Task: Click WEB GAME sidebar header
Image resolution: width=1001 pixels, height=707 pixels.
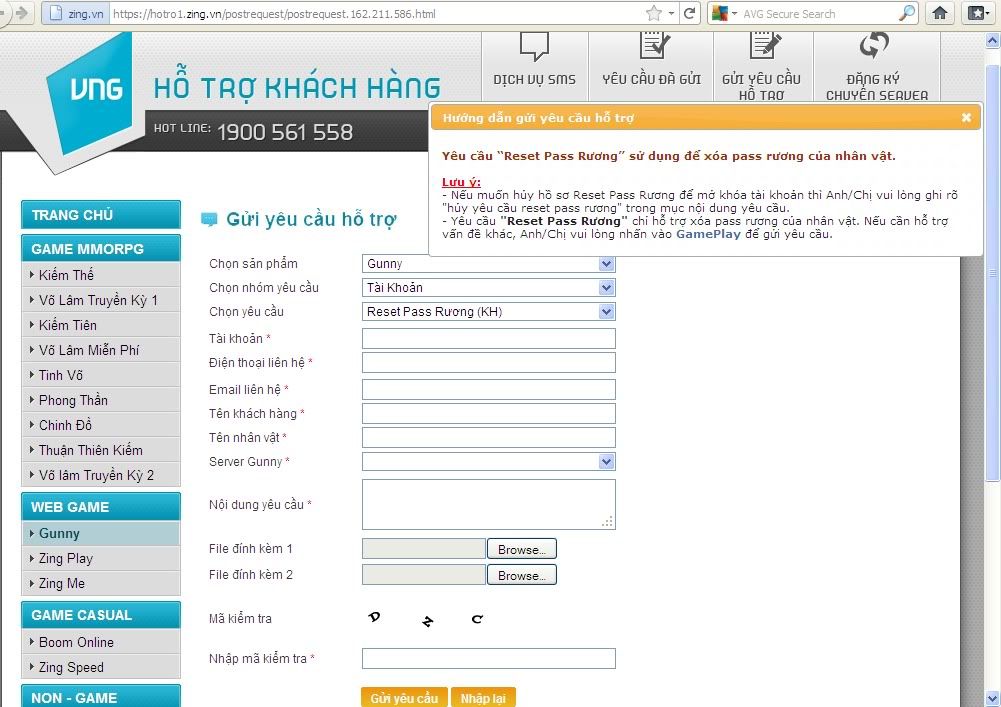Action: click(101, 506)
